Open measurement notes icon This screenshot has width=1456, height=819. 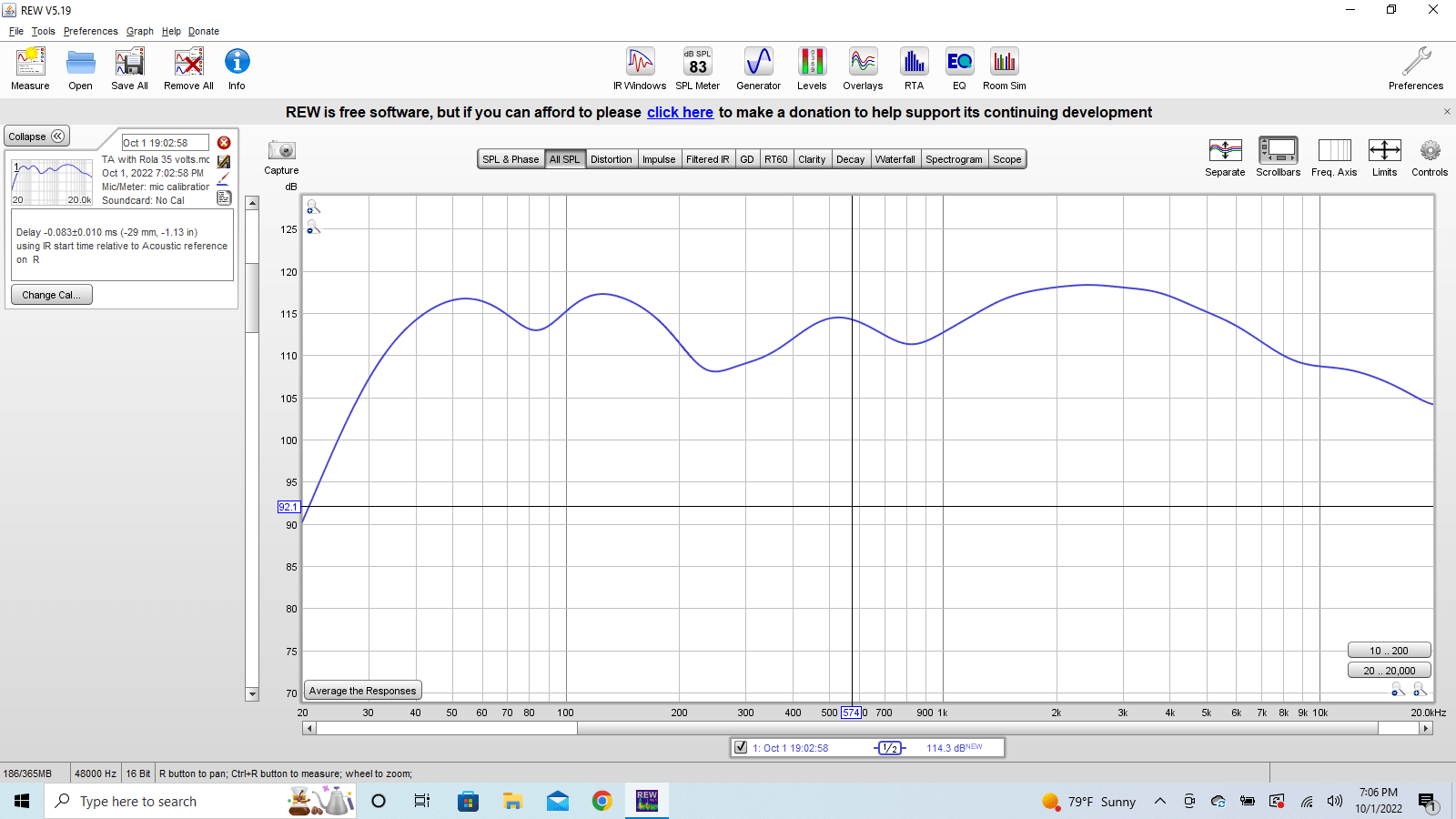224,197
